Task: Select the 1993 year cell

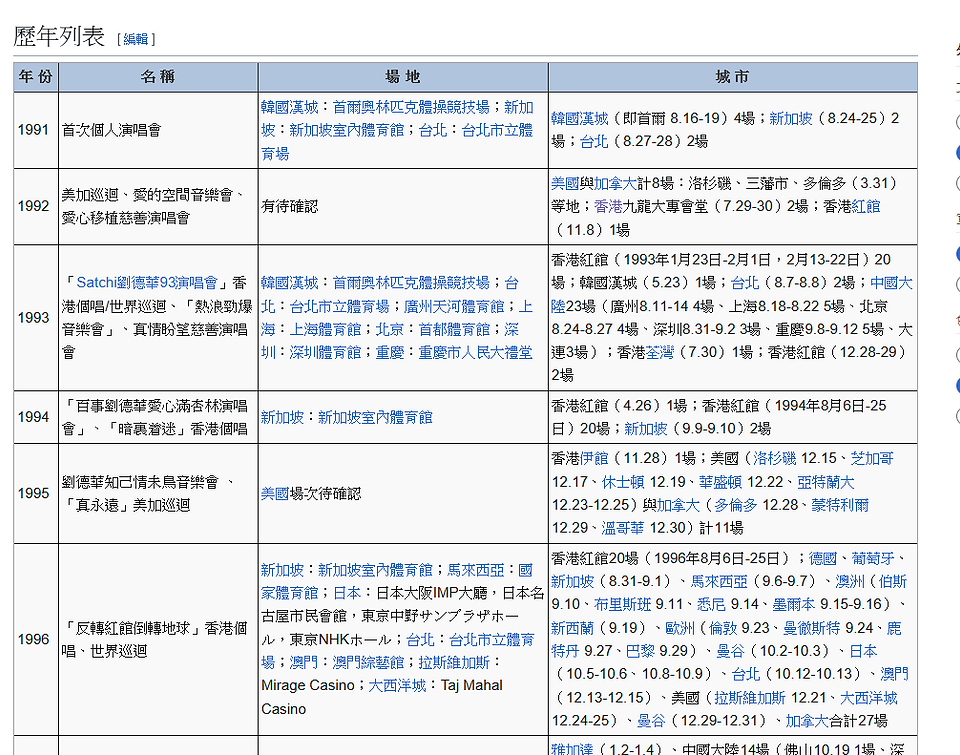Action: [36, 317]
